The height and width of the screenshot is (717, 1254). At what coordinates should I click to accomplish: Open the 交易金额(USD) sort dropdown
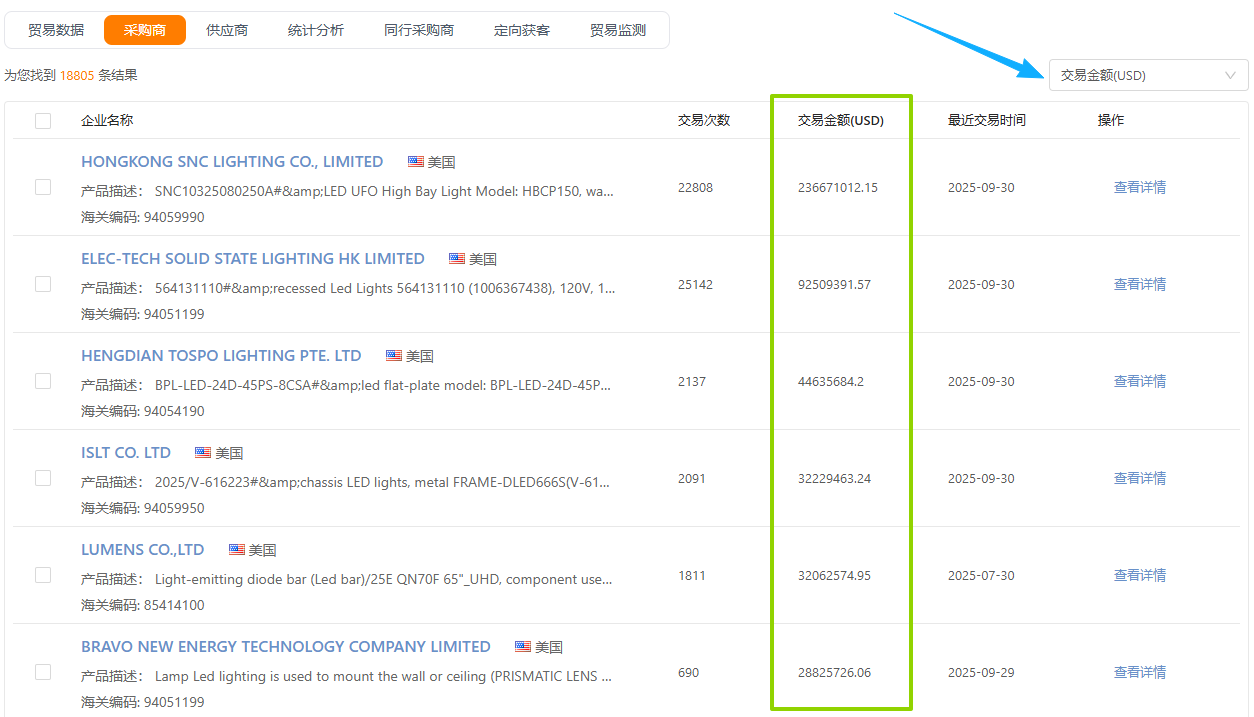pos(1148,75)
